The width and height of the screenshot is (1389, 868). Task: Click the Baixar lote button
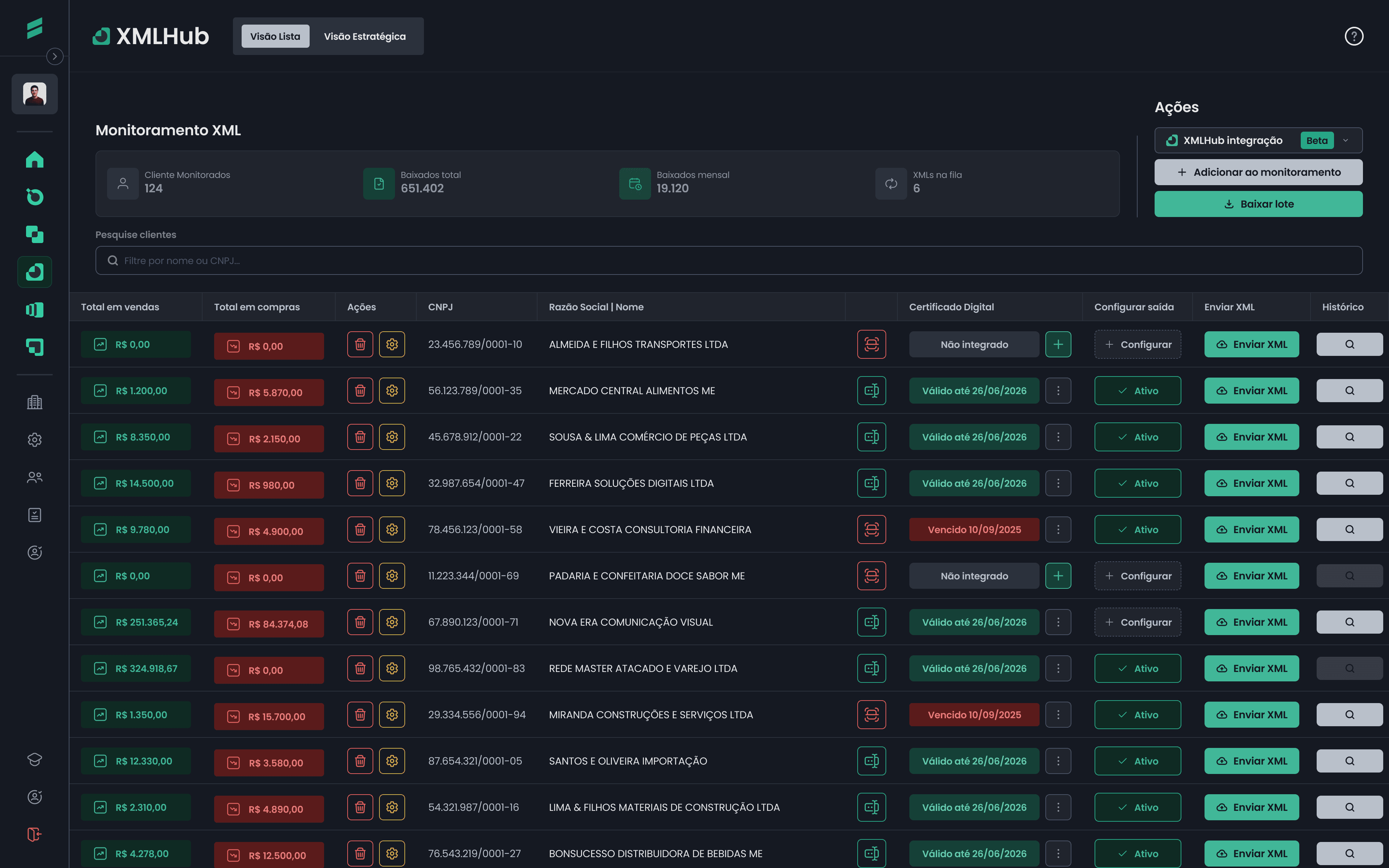tap(1258, 204)
